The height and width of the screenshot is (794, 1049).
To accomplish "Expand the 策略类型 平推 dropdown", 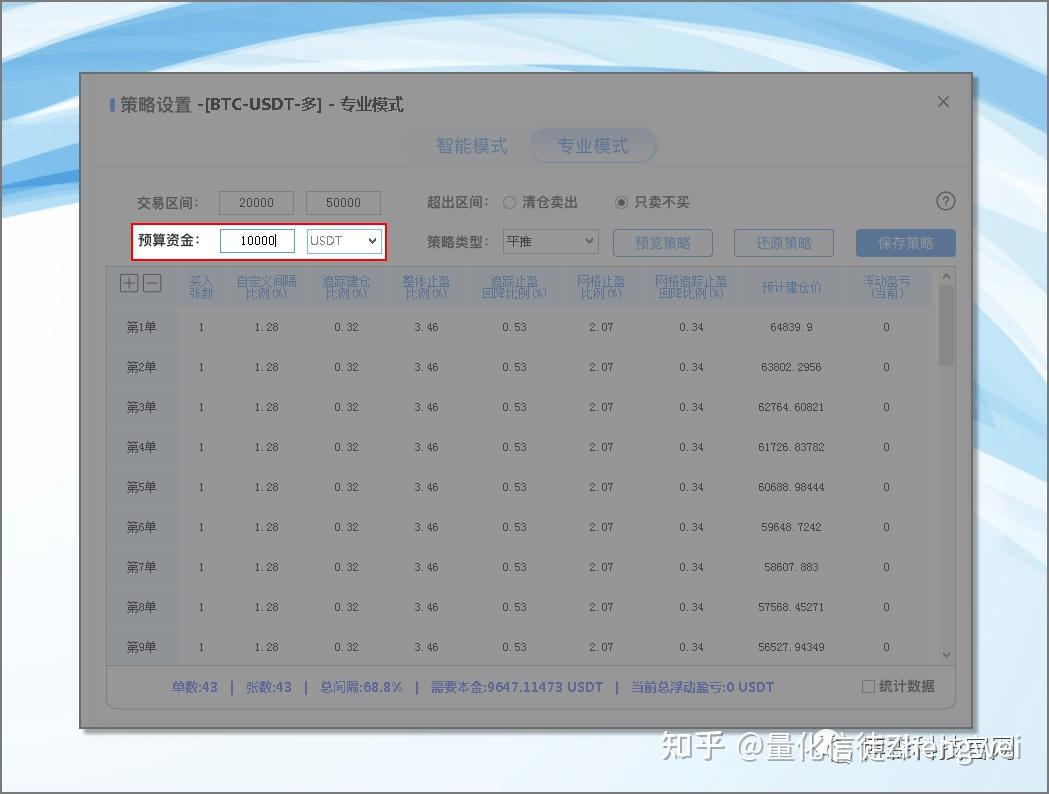I will (550, 242).
